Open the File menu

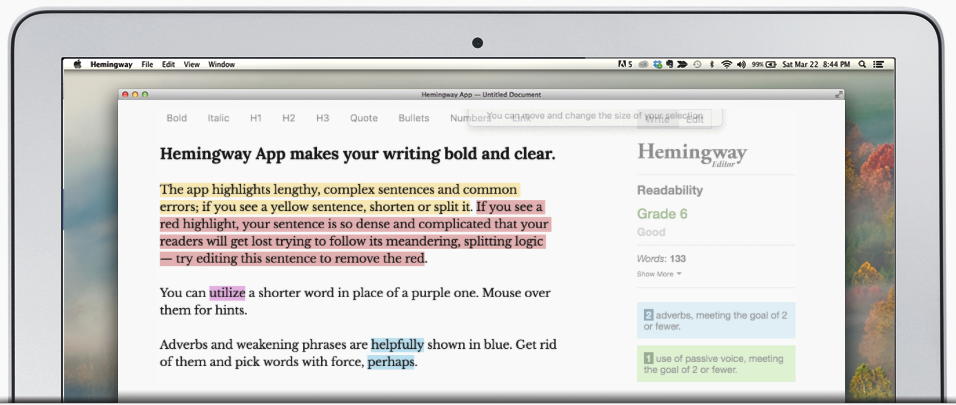click(147, 64)
